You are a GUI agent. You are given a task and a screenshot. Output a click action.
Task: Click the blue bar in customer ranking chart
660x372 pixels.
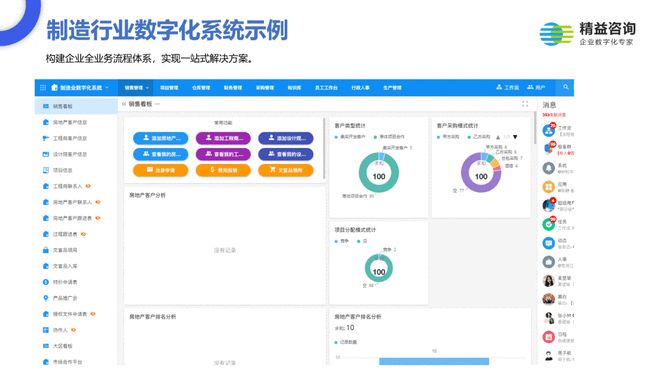434,361
